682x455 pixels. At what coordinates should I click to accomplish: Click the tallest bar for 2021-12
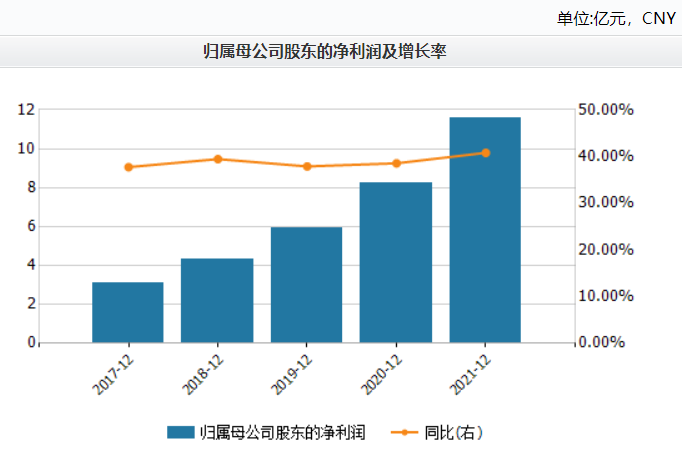[485, 230]
